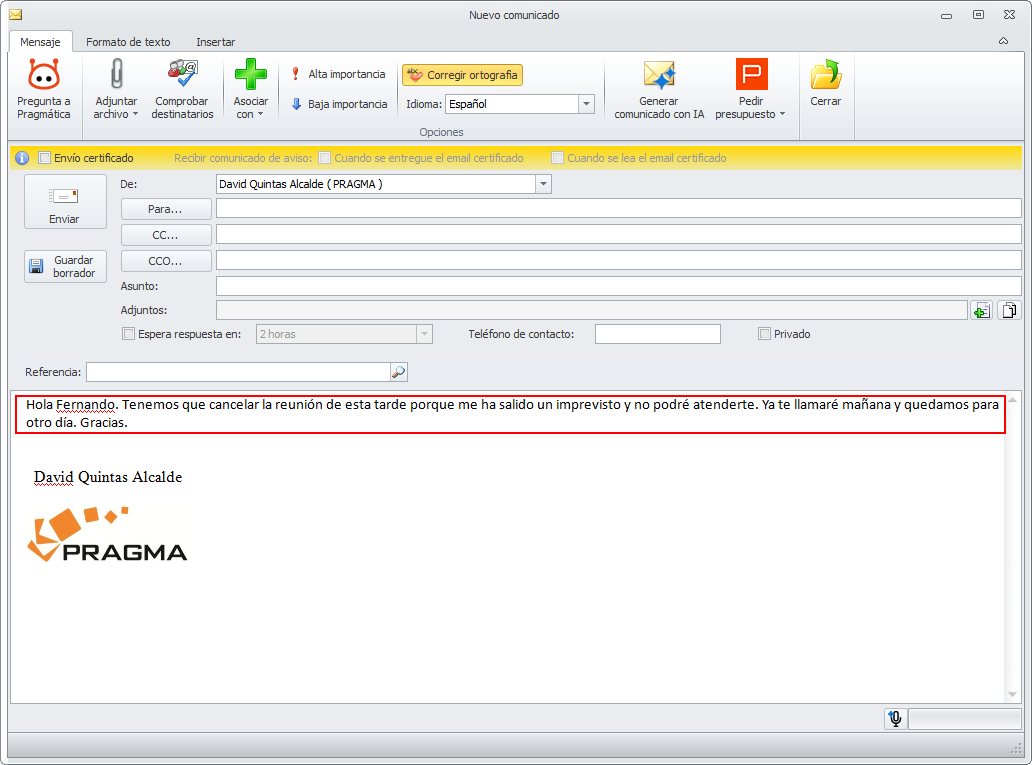
Task: Click the CC... button
Action: tap(166, 235)
